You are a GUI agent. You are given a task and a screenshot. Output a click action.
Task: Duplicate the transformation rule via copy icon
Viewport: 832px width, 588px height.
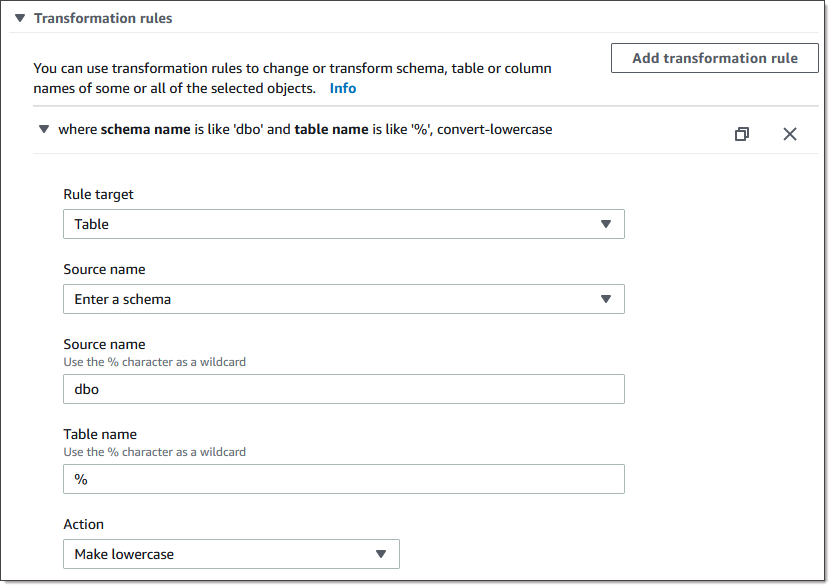[x=741, y=134]
